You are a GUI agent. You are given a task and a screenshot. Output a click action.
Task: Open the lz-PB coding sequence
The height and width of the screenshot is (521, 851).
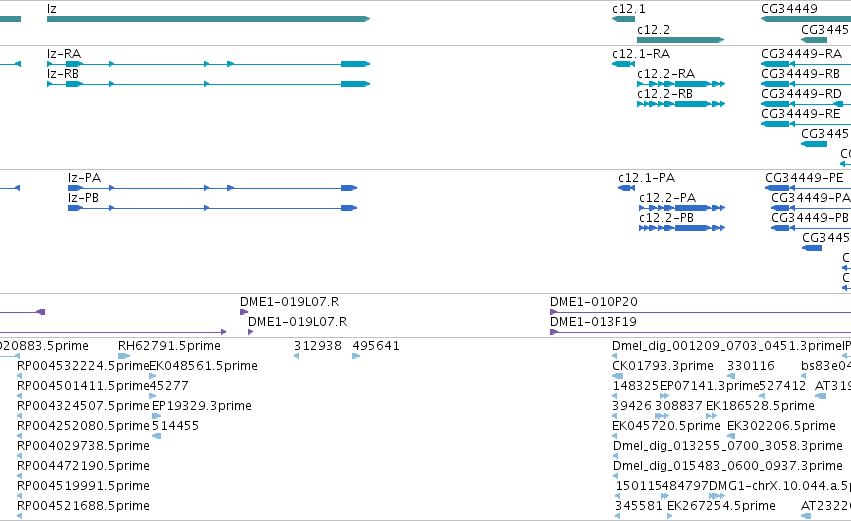coord(212,208)
